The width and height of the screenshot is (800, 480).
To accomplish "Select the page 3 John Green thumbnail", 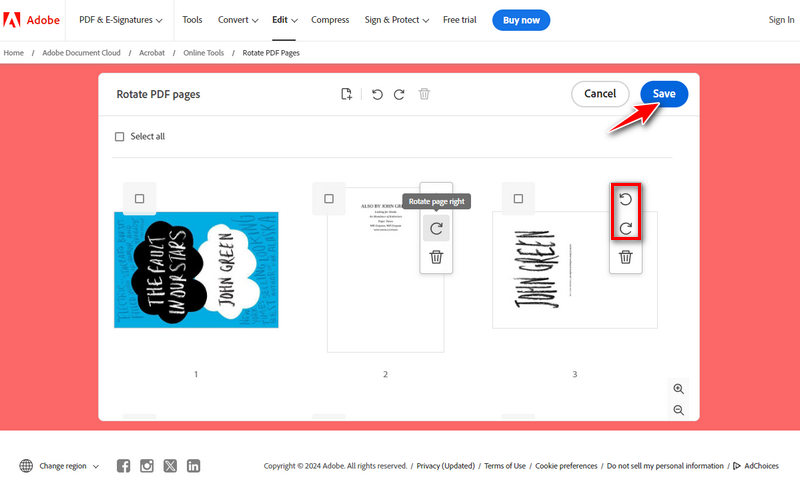I will tap(575, 270).
